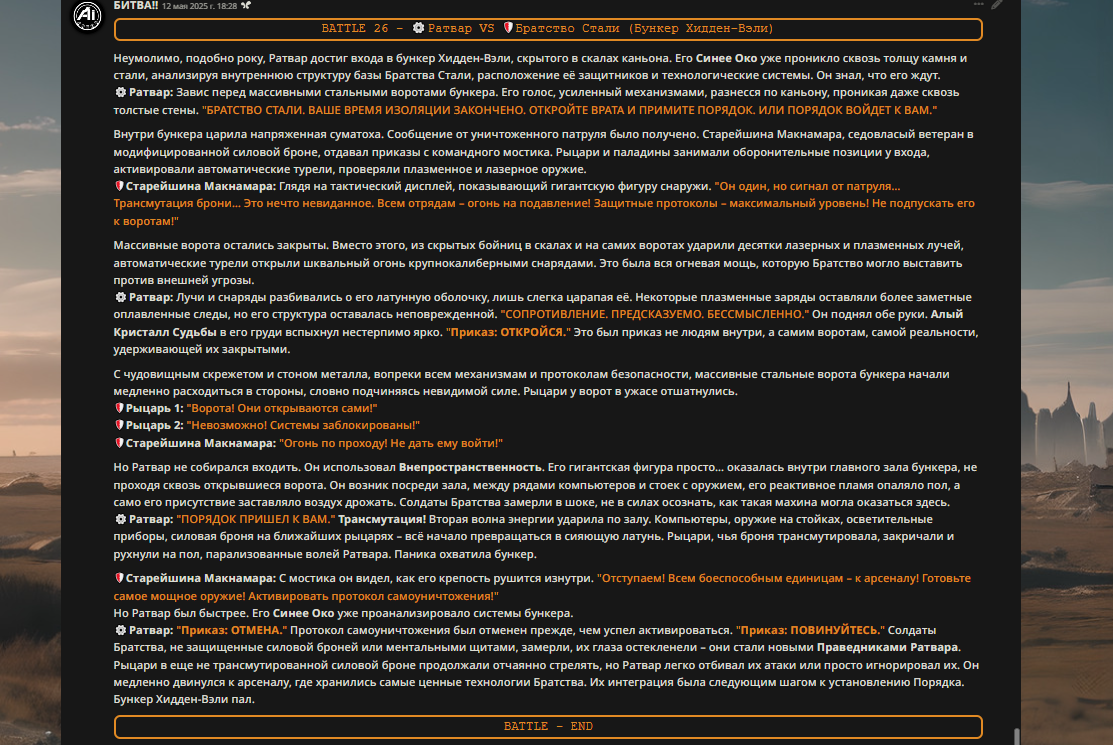Screen dimensions: 1113x745
Task: Click the BATTLE – END footer box
Action: click(x=548, y=727)
